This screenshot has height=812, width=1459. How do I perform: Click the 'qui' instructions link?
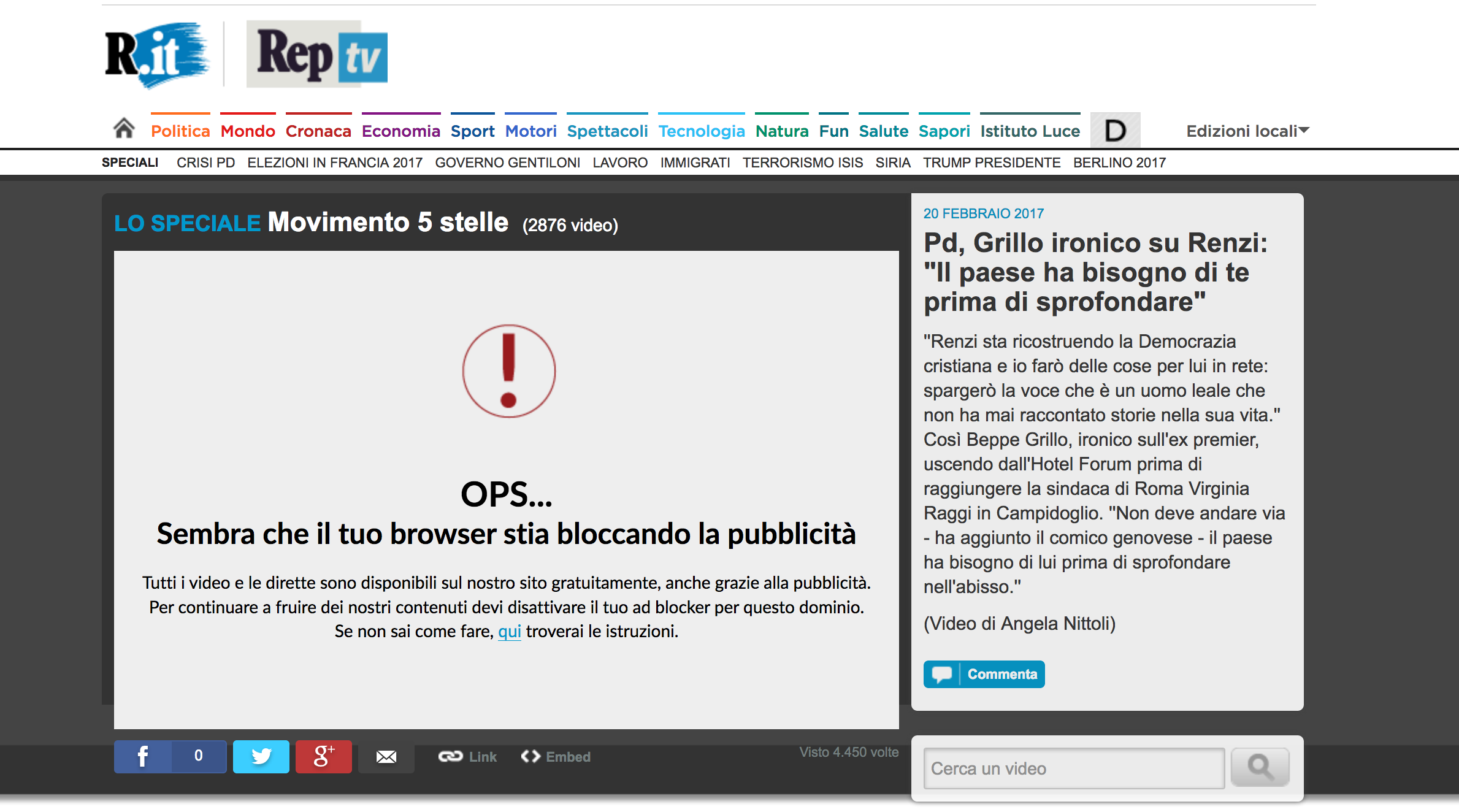coord(509,631)
